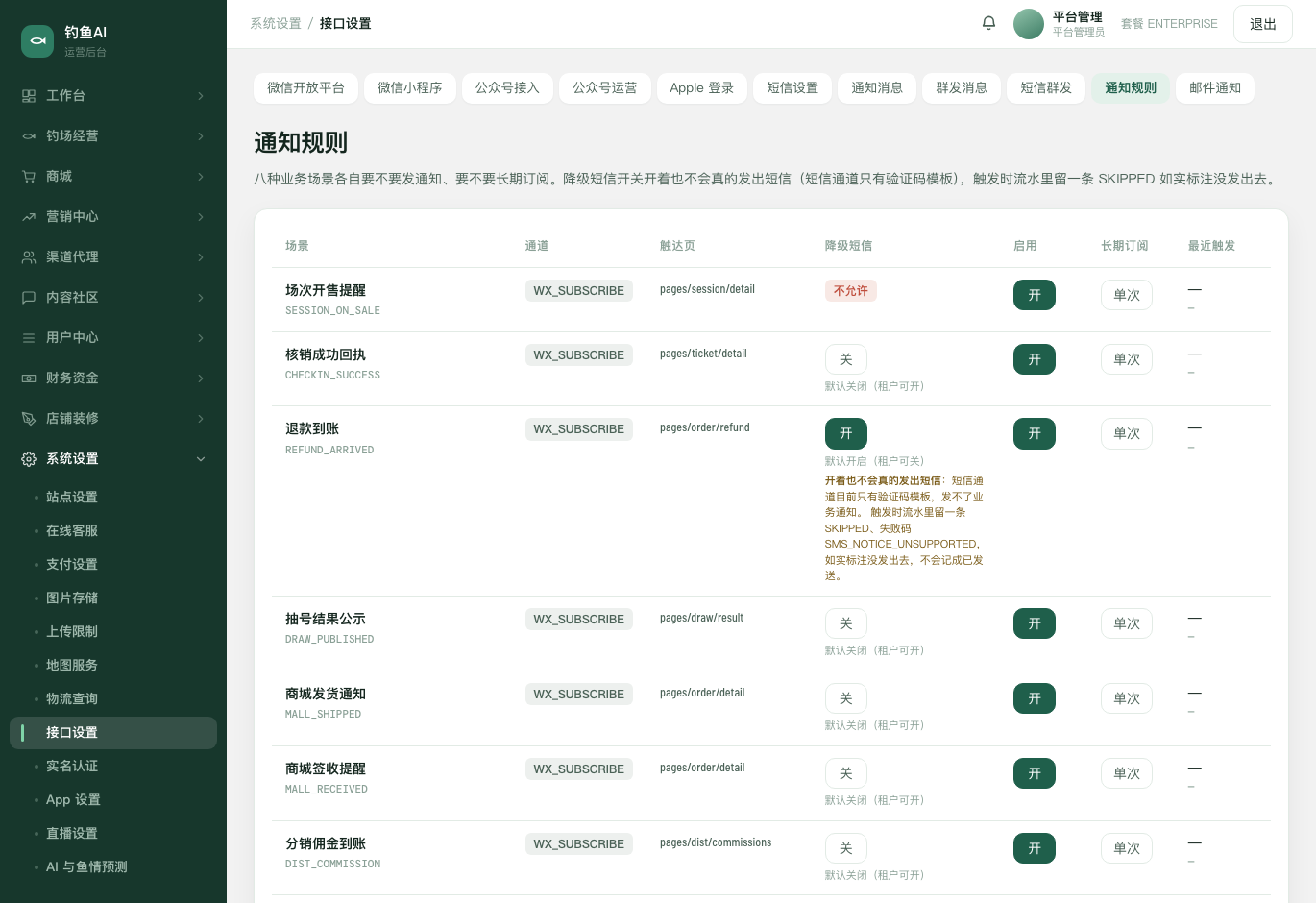Toggle 启用 switch for 场次开售提醒

[x=1035, y=295]
